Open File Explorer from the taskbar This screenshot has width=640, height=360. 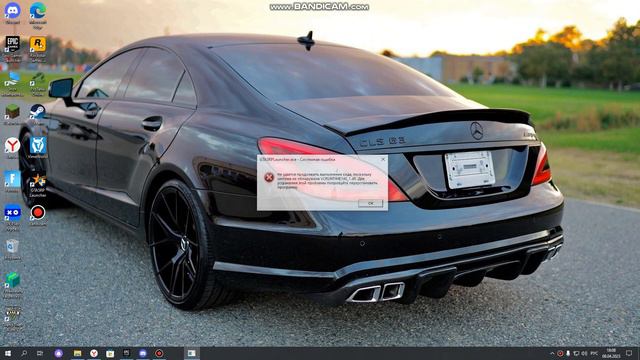tap(77, 353)
